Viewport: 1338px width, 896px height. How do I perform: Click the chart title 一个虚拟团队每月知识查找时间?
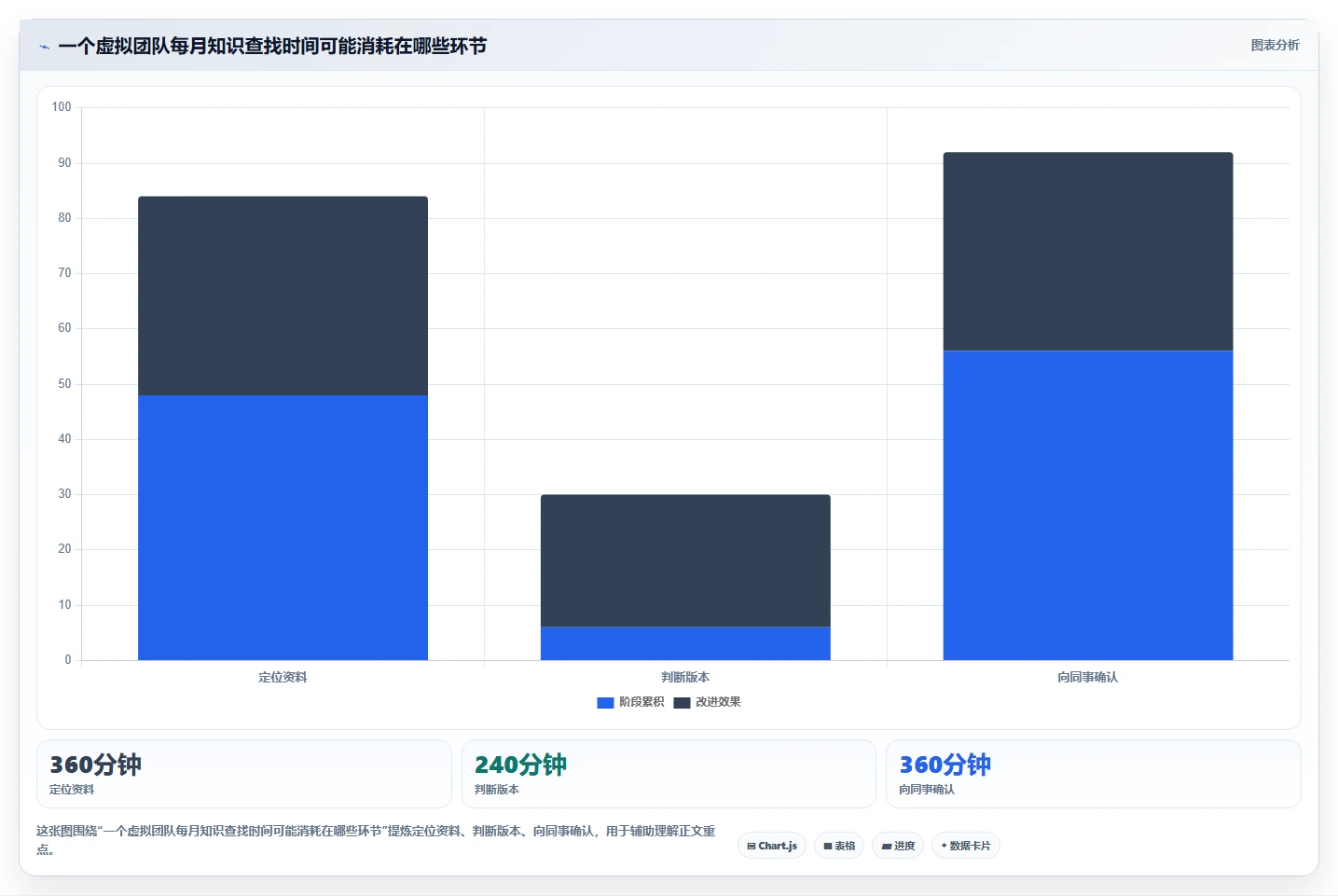[x=272, y=46]
